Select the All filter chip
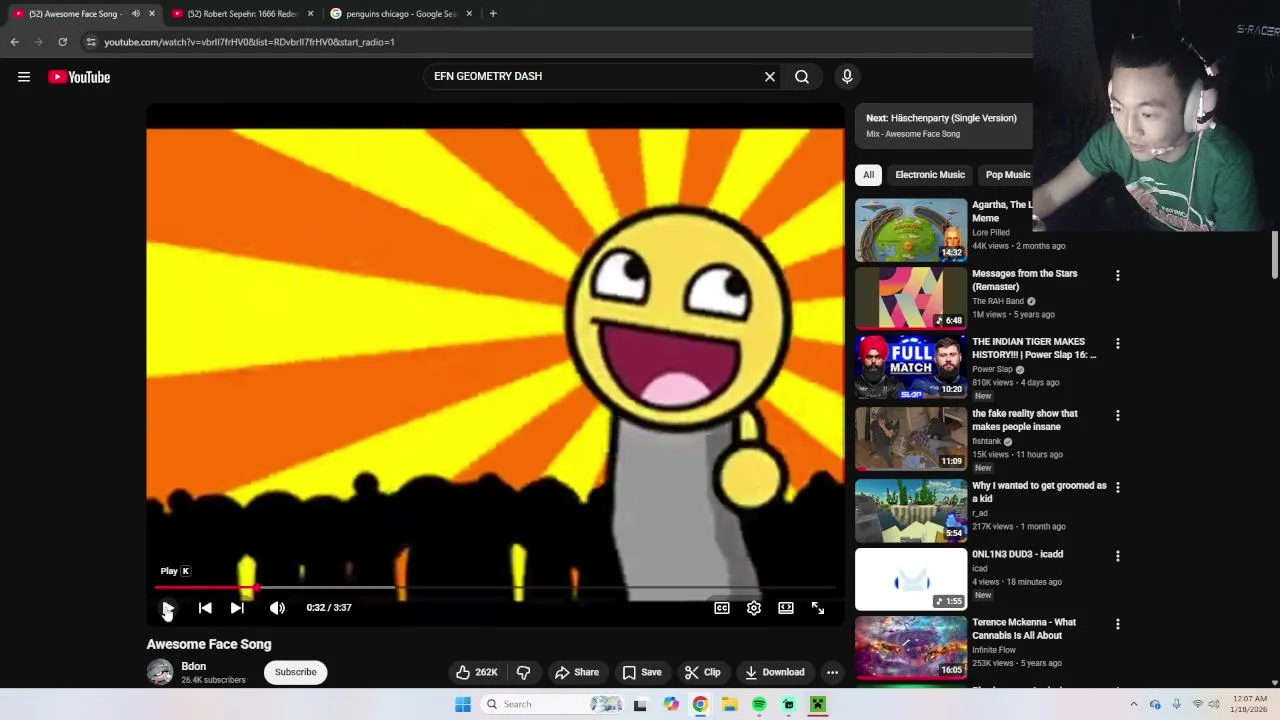This screenshot has width=1280, height=720. click(x=868, y=175)
